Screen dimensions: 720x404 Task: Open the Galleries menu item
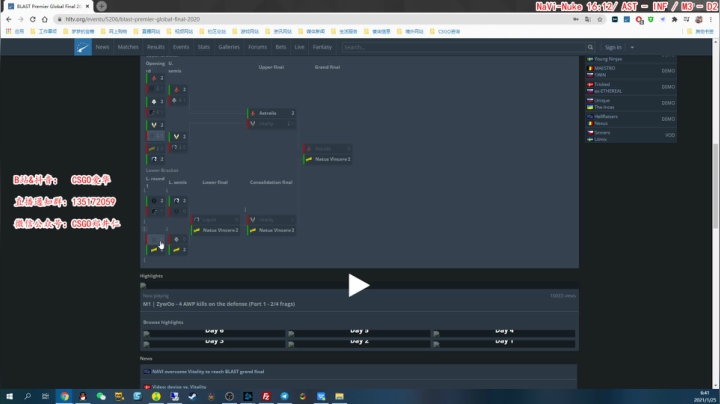pyautogui.click(x=229, y=47)
